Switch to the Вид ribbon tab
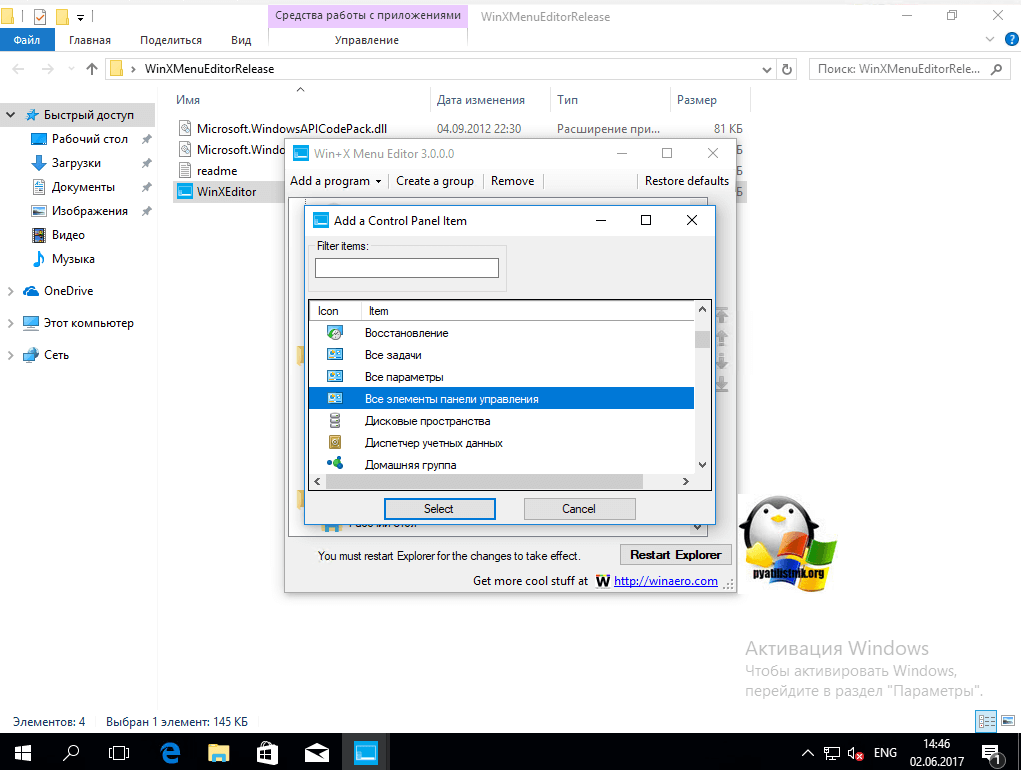 coord(241,40)
